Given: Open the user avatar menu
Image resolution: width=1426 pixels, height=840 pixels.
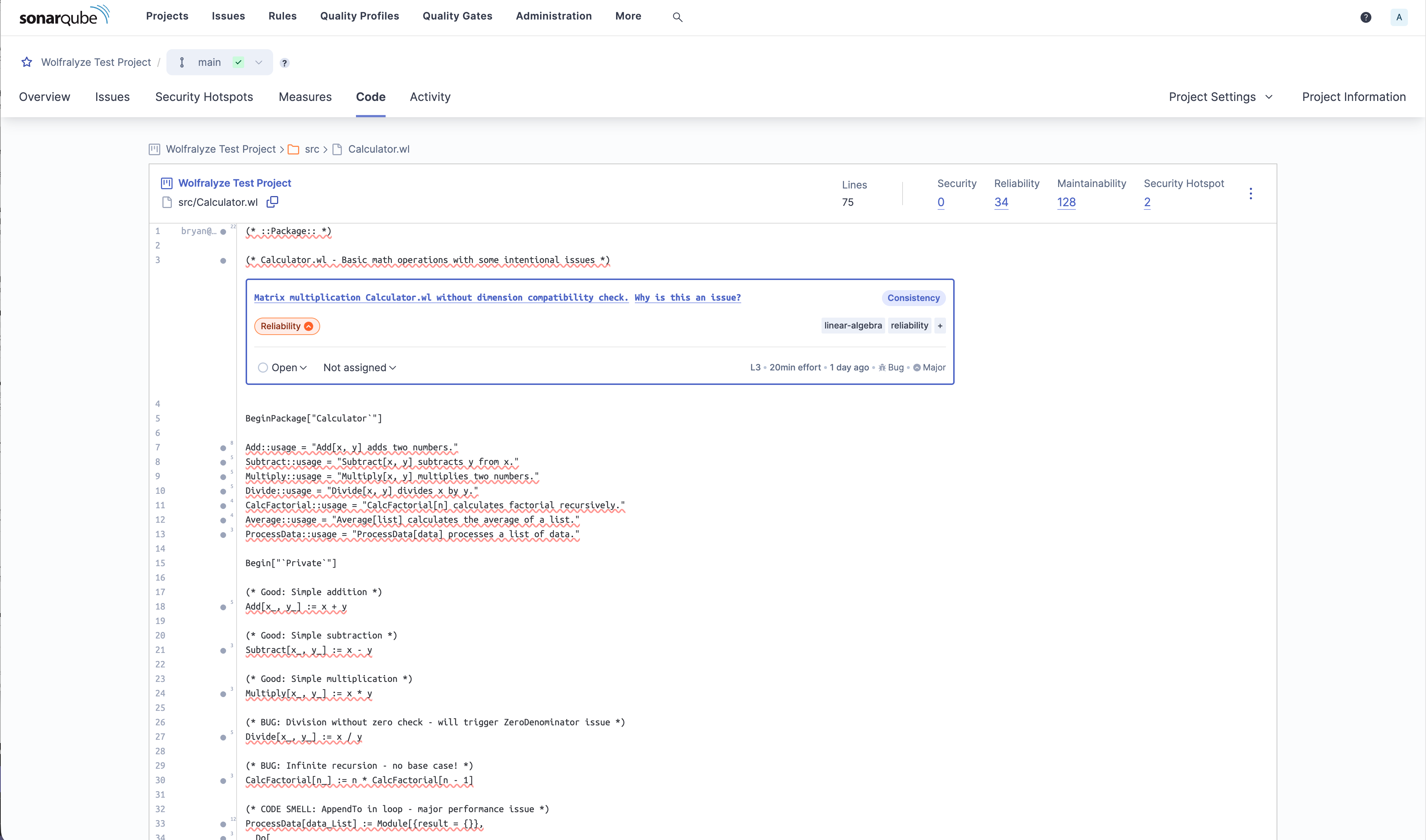Looking at the screenshot, I should (x=1399, y=17).
